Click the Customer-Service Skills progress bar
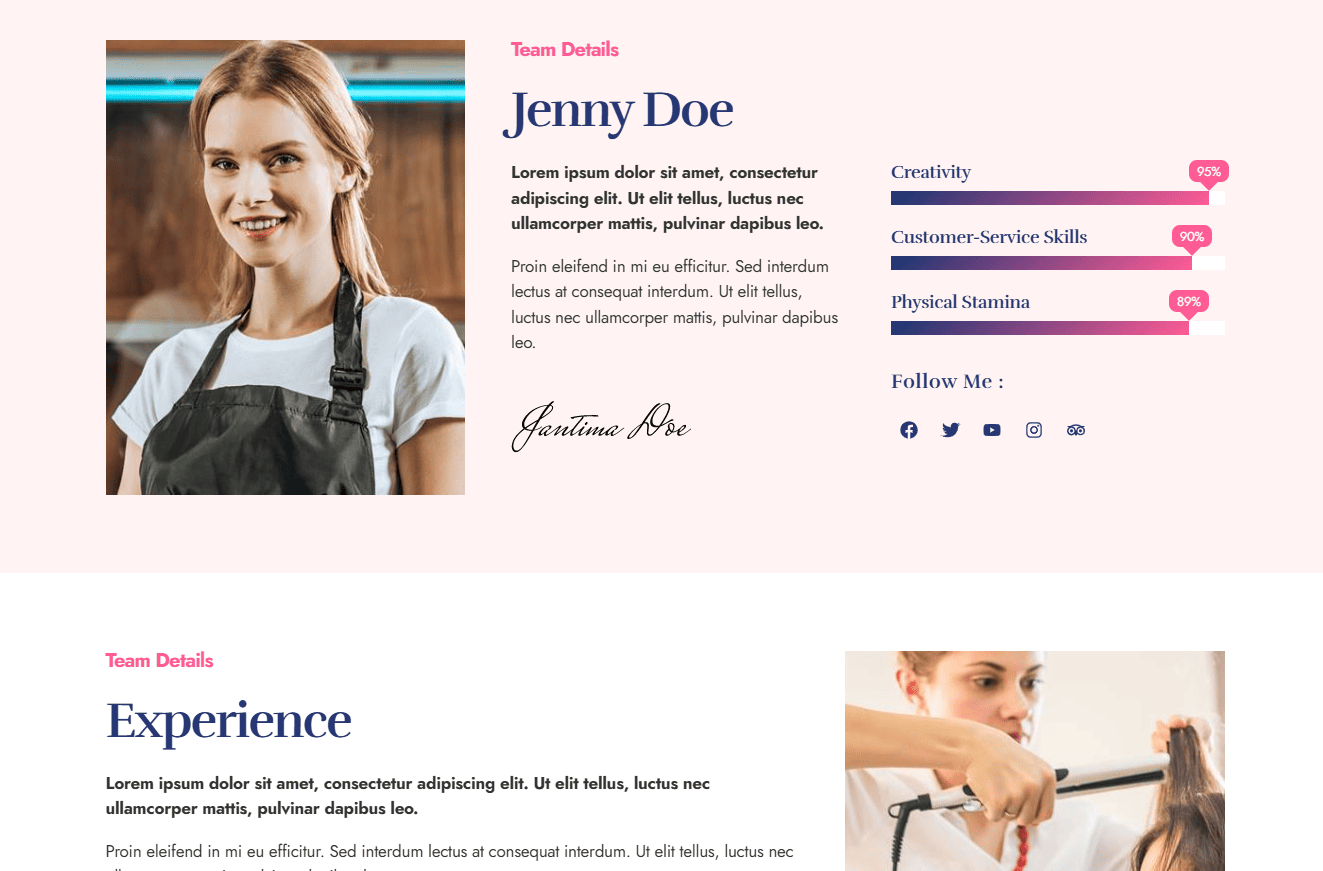1323x871 pixels. point(1058,263)
